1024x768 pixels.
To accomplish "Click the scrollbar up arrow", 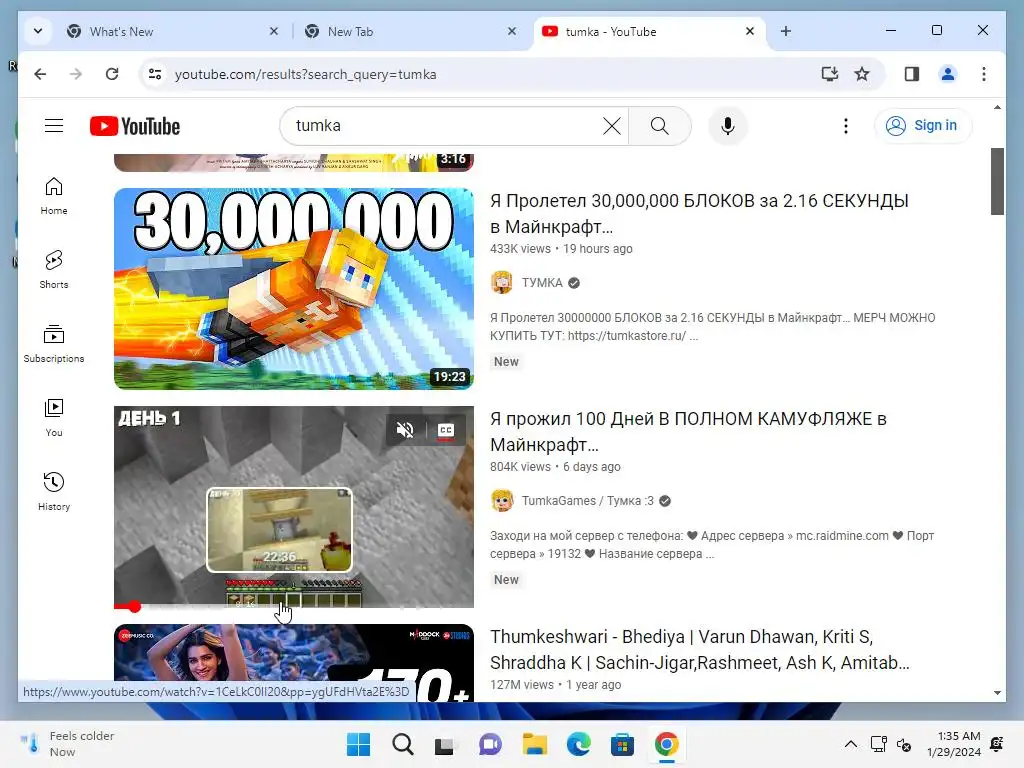I will tap(997, 107).
